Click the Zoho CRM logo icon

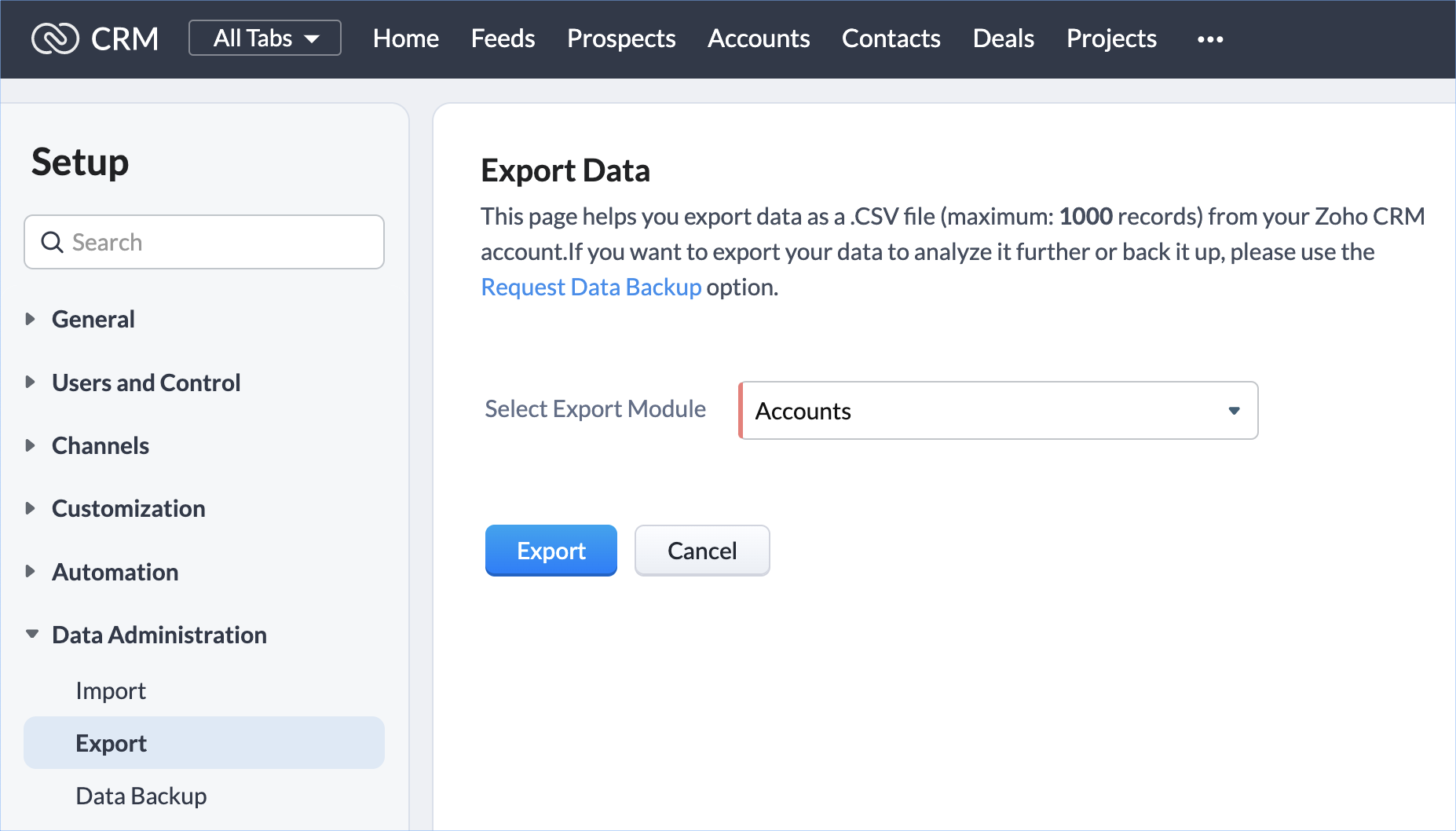pos(55,38)
